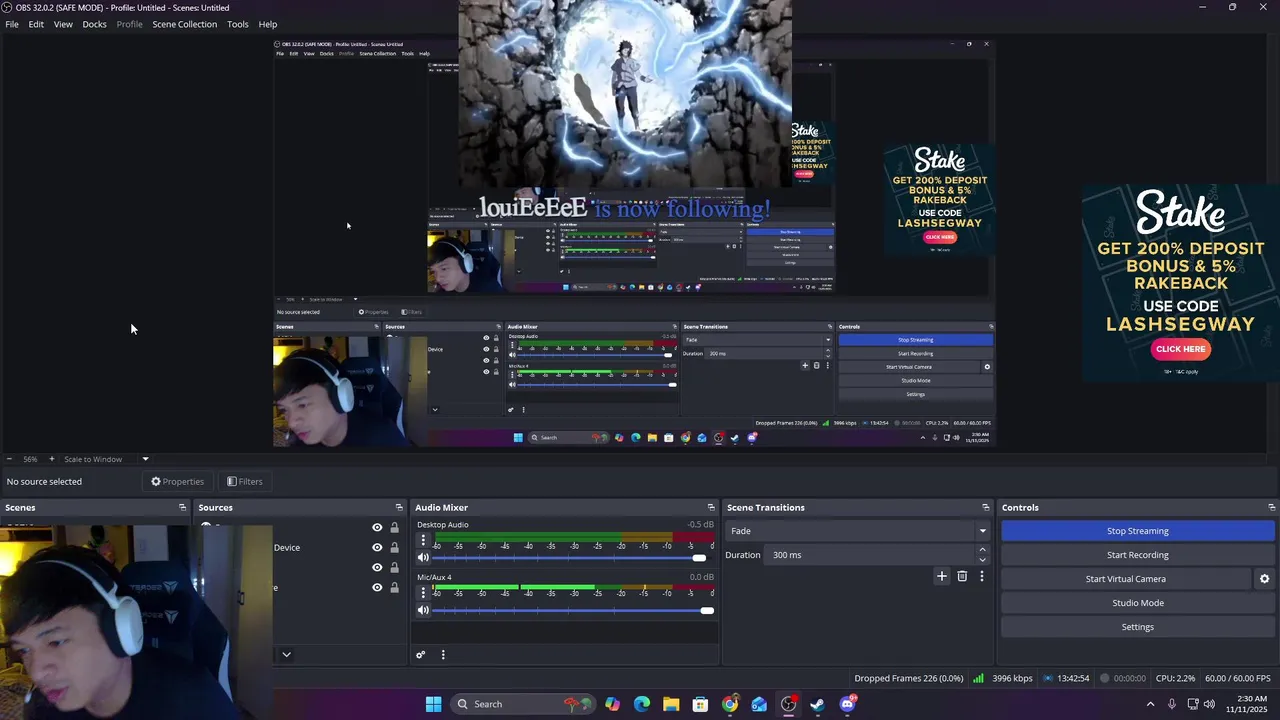Toggle lock on the Device source row
1280x720 pixels.
pyautogui.click(x=394, y=548)
